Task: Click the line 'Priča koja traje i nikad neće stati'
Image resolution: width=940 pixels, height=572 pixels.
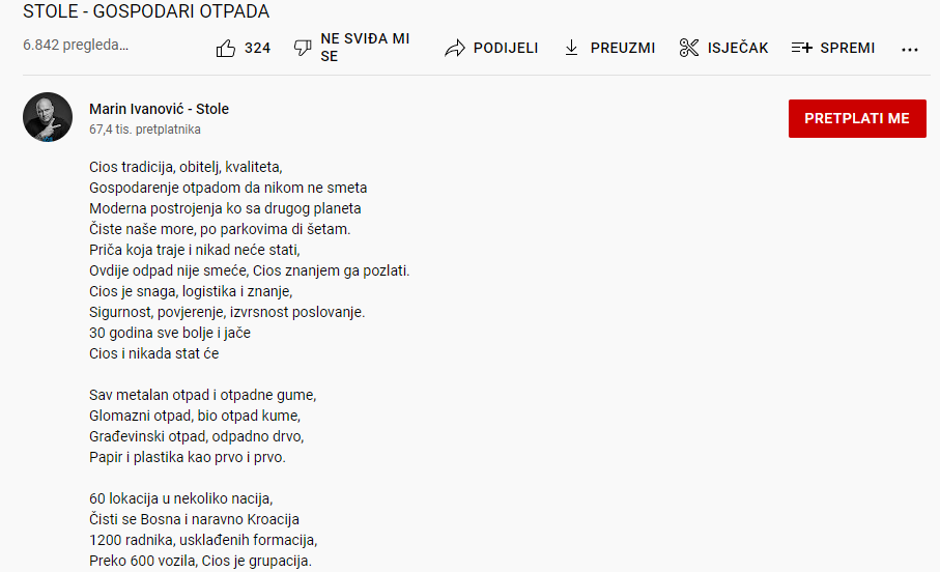Action: 194,249
